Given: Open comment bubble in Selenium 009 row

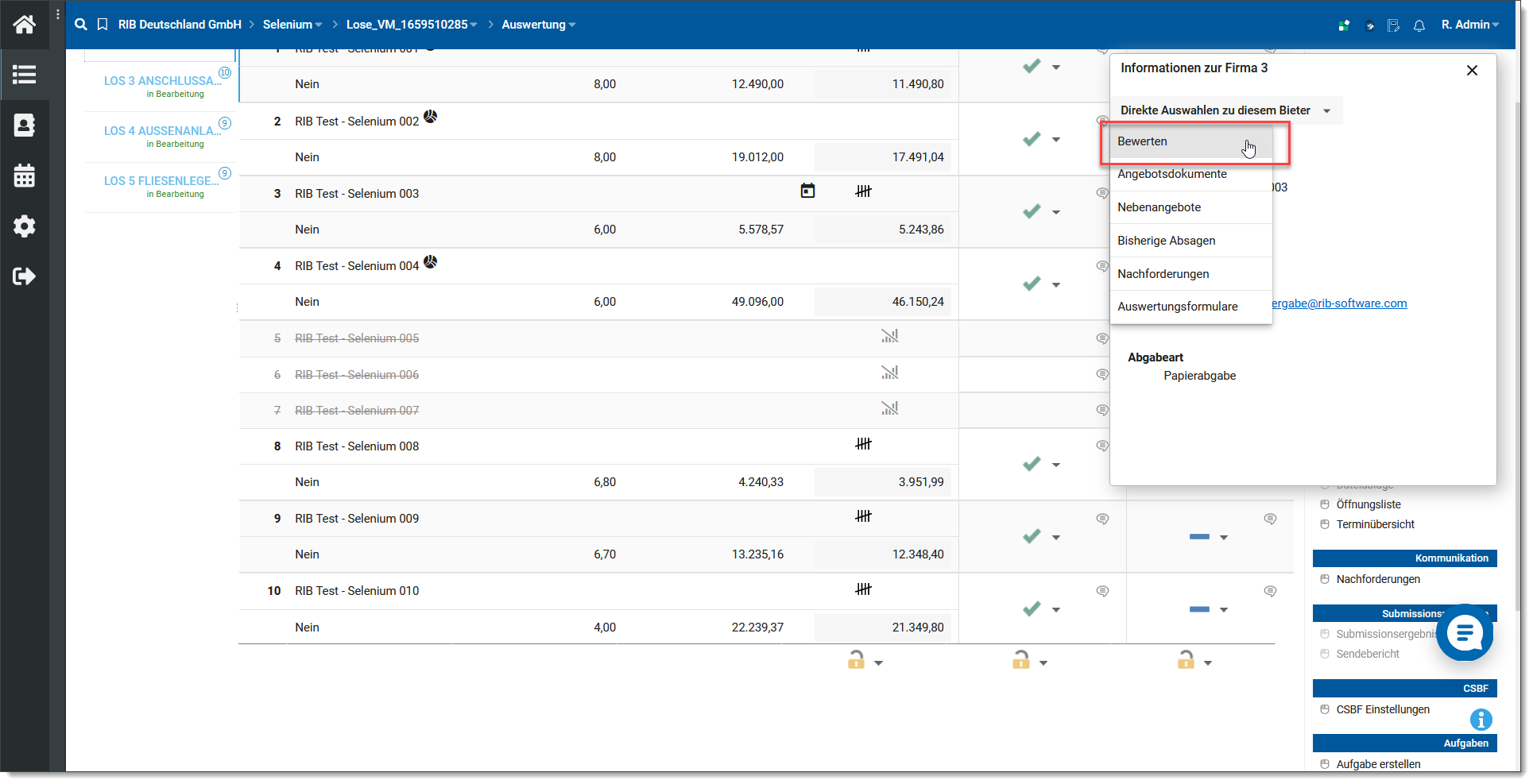Looking at the screenshot, I should click(x=1102, y=519).
